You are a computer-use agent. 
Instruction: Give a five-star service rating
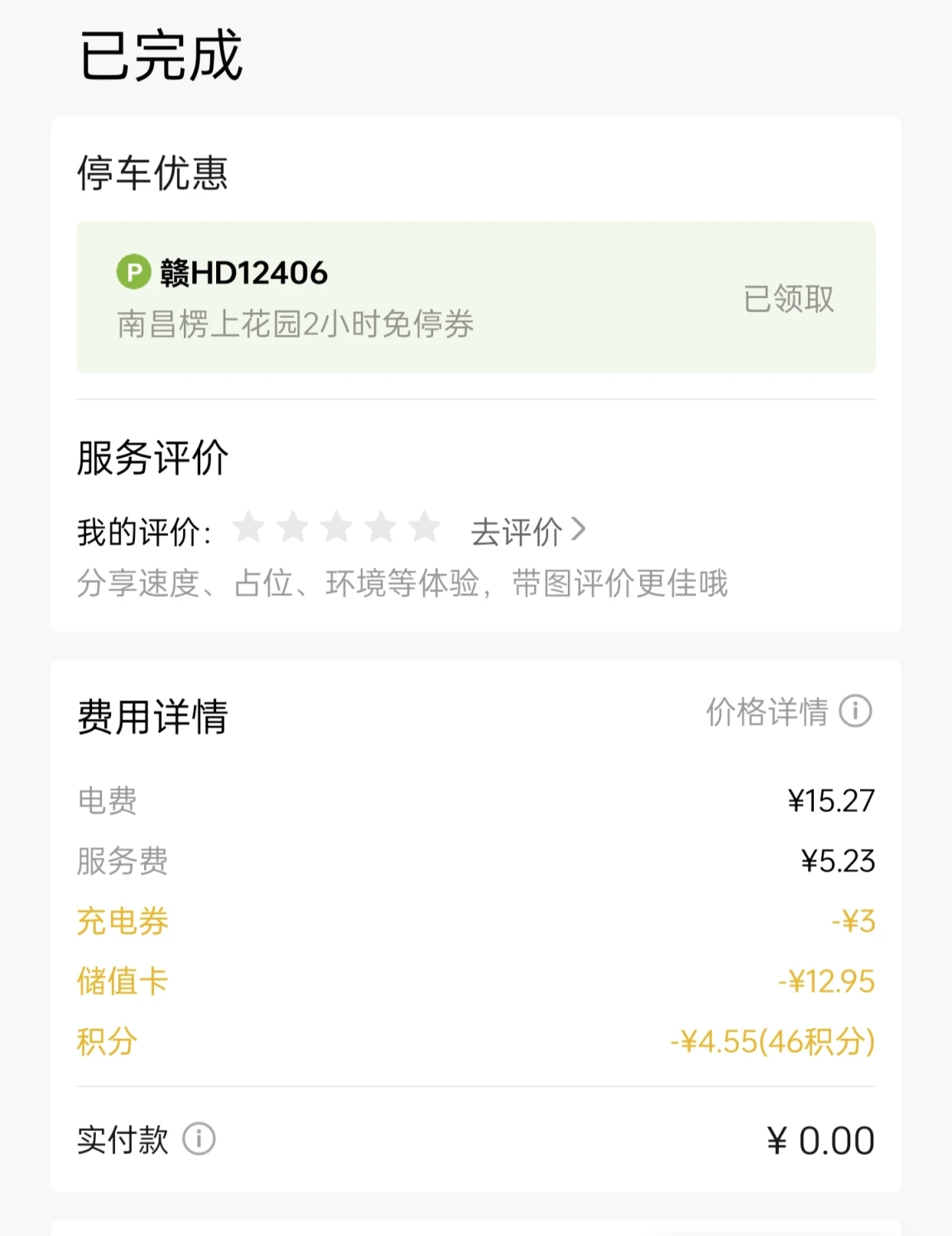tap(425, 527)
